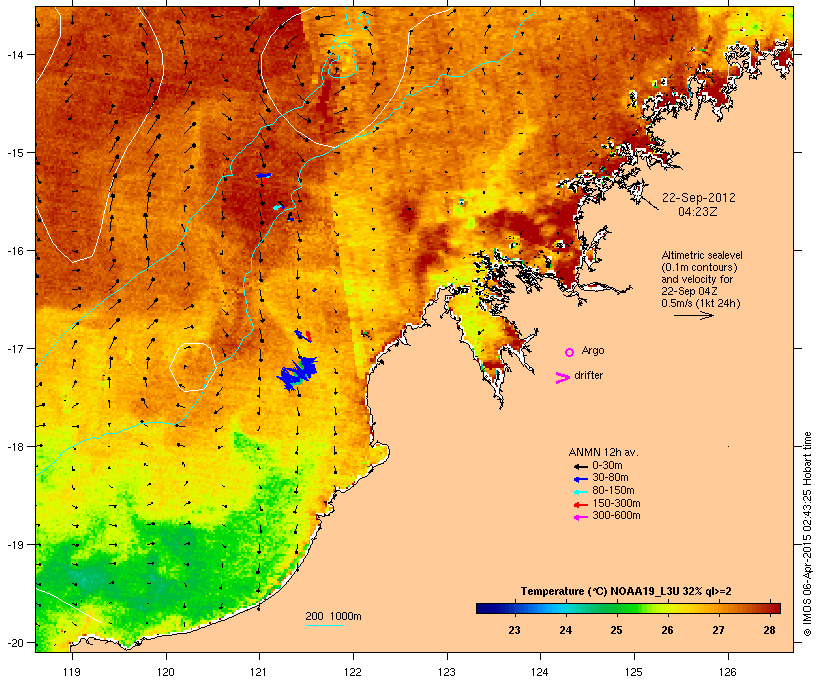Screen dimensions: 820x680
Task: Click the red 150-300m legend arrow
Action: click(580, 505)
